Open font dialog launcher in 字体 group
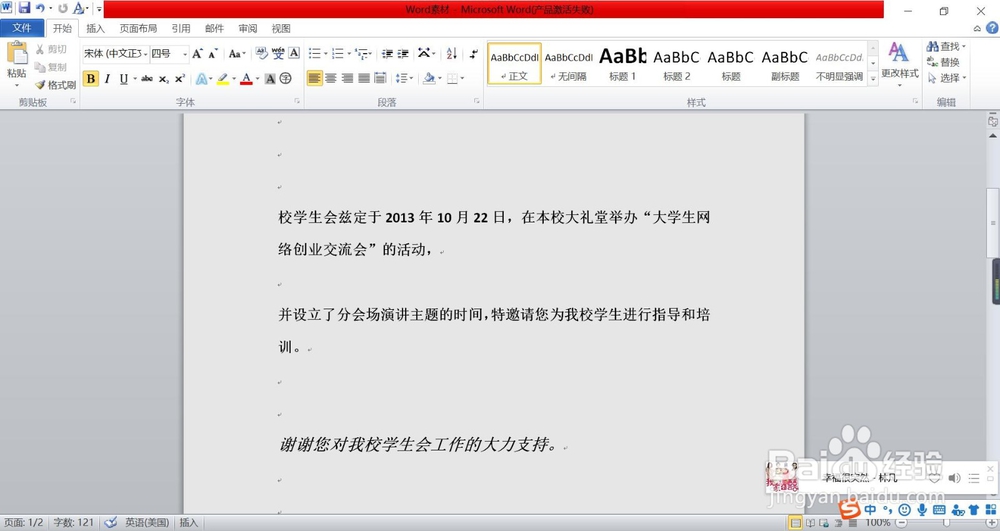Viewport: 1000px width, 531px height. click(x=297, y=101)
